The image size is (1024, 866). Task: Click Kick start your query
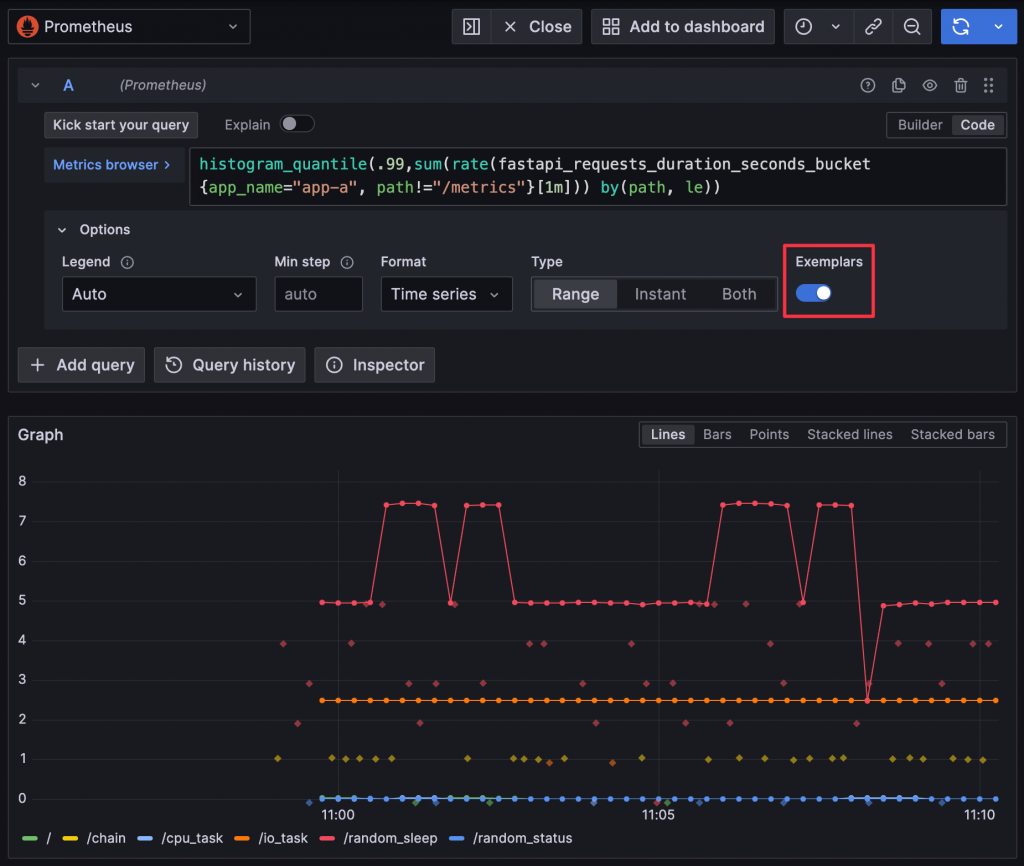coord(121,125)
